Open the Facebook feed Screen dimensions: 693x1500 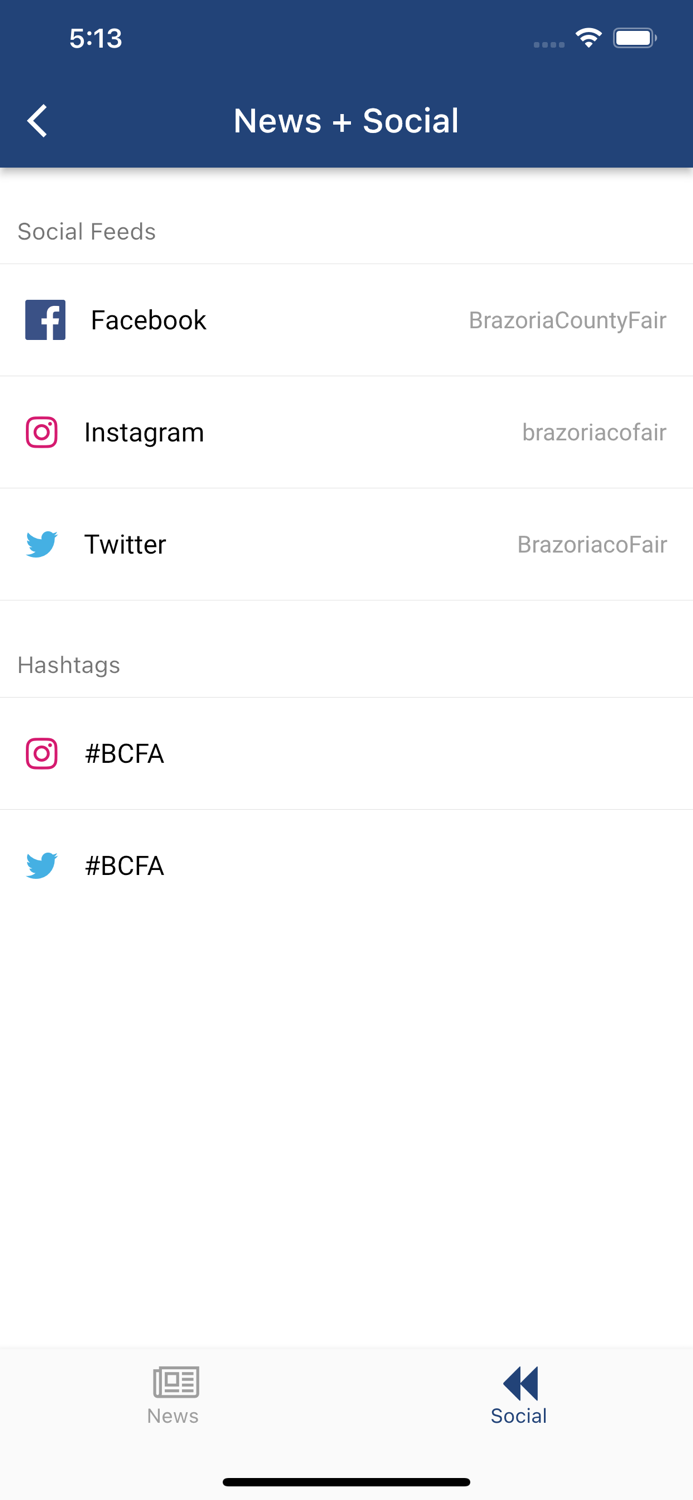[148, 320]
